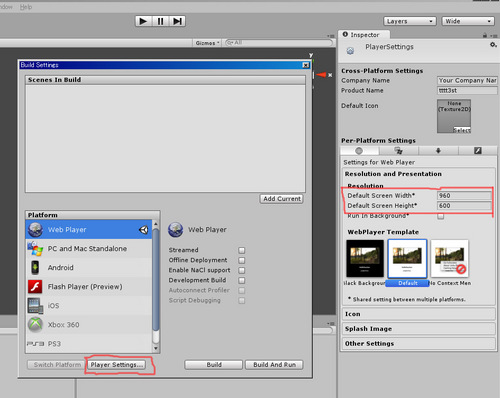The image size is (500, 398).
Task: Enable the Development Build checkbox
Action: point(242,280)
